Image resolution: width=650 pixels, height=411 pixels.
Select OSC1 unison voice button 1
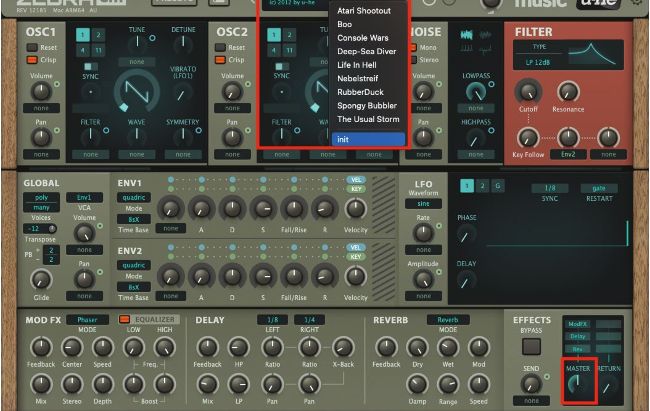(x=82, y=35)
